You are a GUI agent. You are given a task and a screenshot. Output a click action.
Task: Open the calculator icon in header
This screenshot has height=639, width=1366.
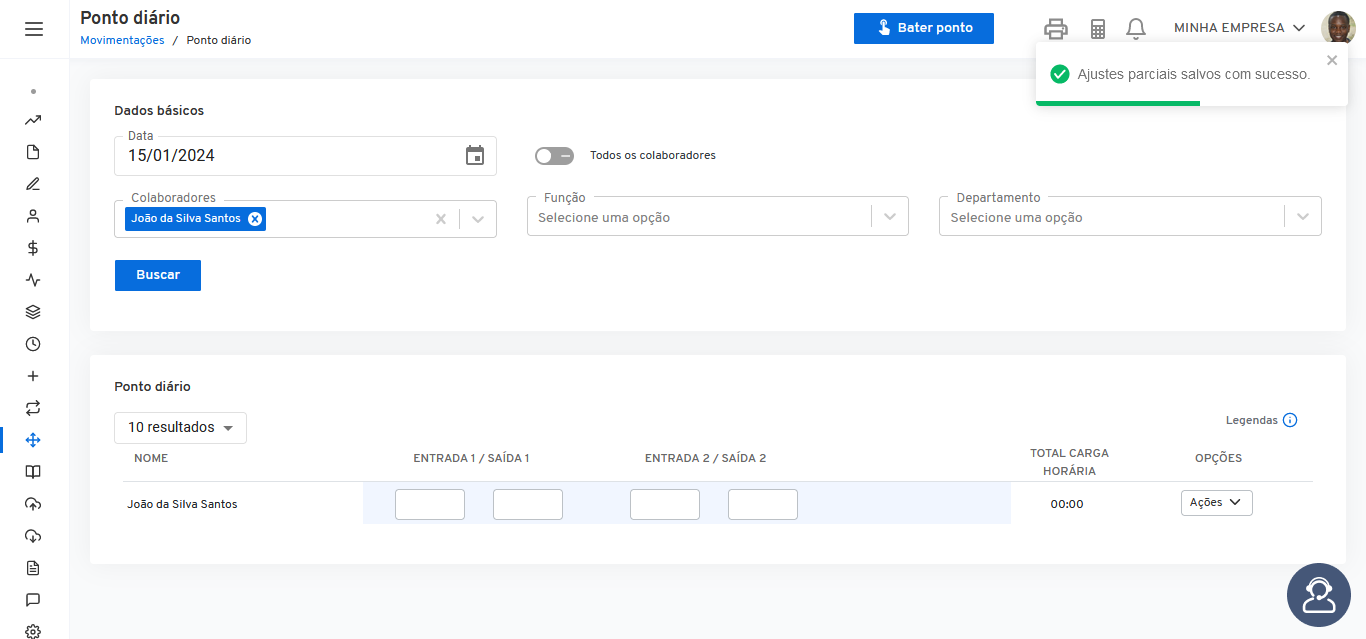[x=1098, y=29]
